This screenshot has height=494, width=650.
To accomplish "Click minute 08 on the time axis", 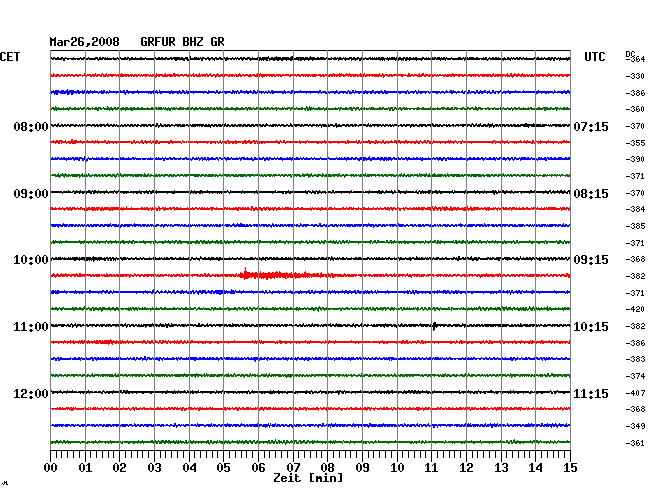I will (327, 468).
